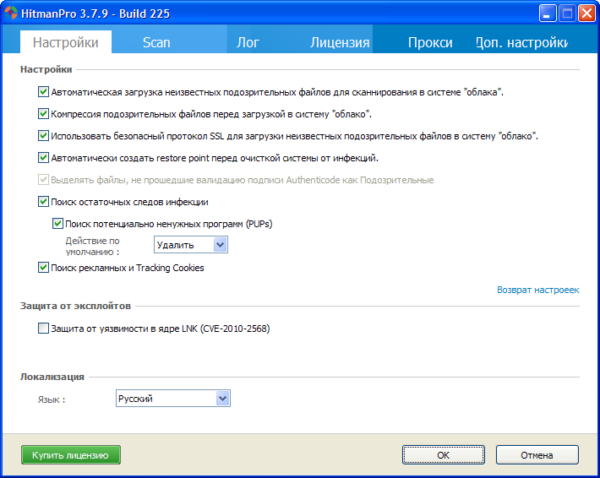Viewport: 600px width, 478px height.
Task: Toggle automatic upload of suspicious files checkbox
Action: pyautogui.click(x=43, y=92)
